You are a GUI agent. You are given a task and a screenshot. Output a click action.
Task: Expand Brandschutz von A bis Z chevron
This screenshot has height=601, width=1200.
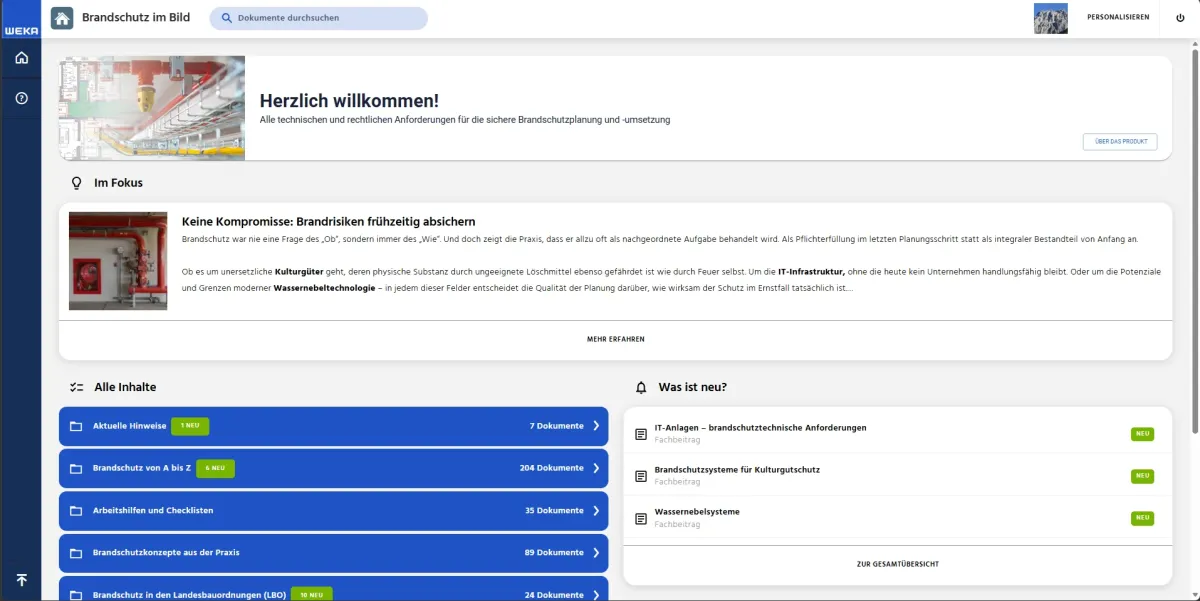point(596,468)
